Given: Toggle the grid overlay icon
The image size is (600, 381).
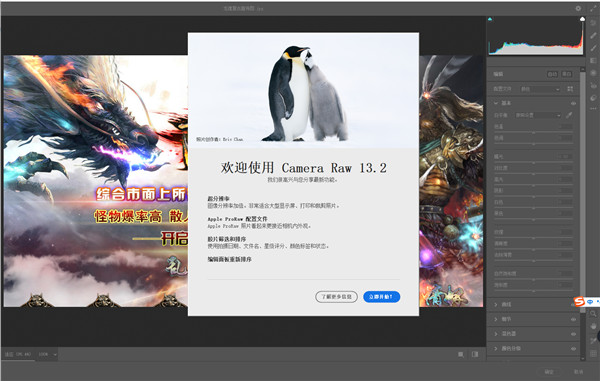Looking at the screenshot, I should [593, 353].
